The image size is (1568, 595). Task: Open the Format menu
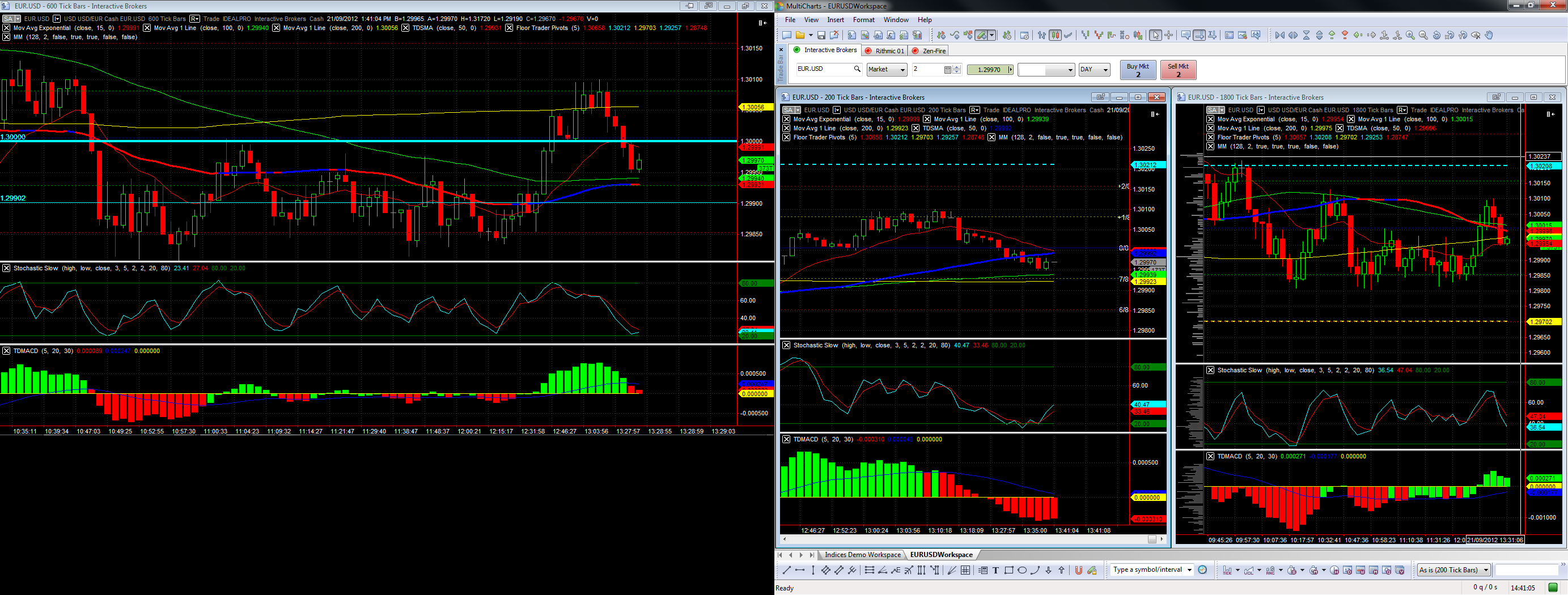pyautogui.click(x=864, y=20)
